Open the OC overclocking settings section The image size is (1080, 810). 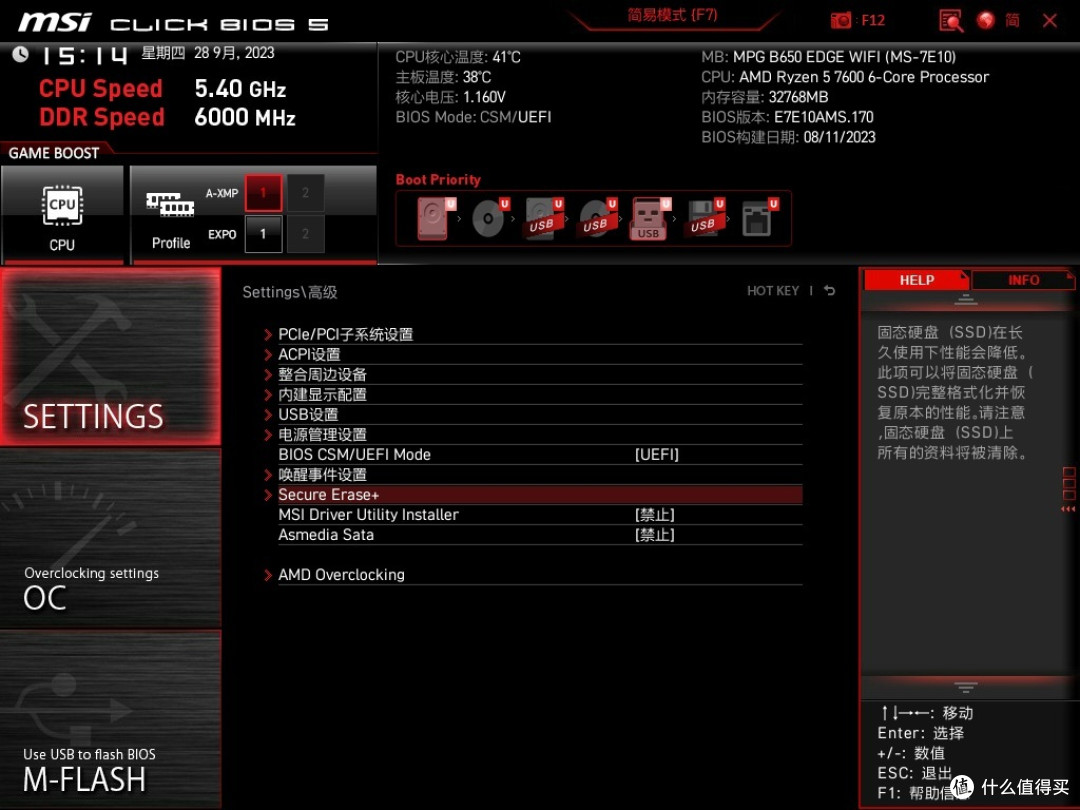pyautogui.click(x=110, y=539)
